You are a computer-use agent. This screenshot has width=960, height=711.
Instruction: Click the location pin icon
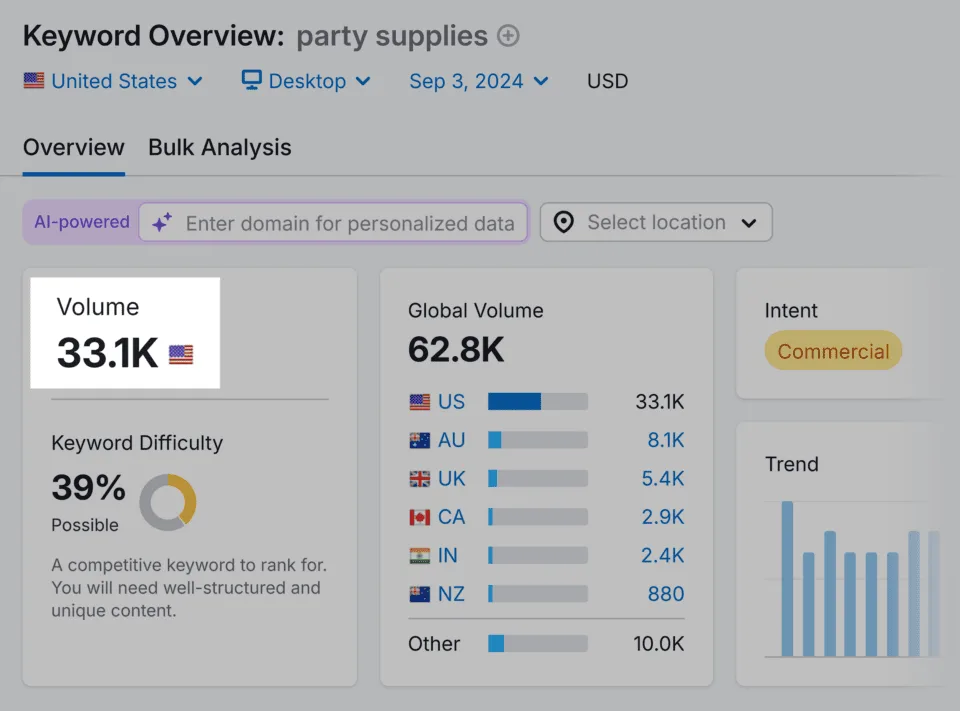pyautogui.click(x=563, y=222)
